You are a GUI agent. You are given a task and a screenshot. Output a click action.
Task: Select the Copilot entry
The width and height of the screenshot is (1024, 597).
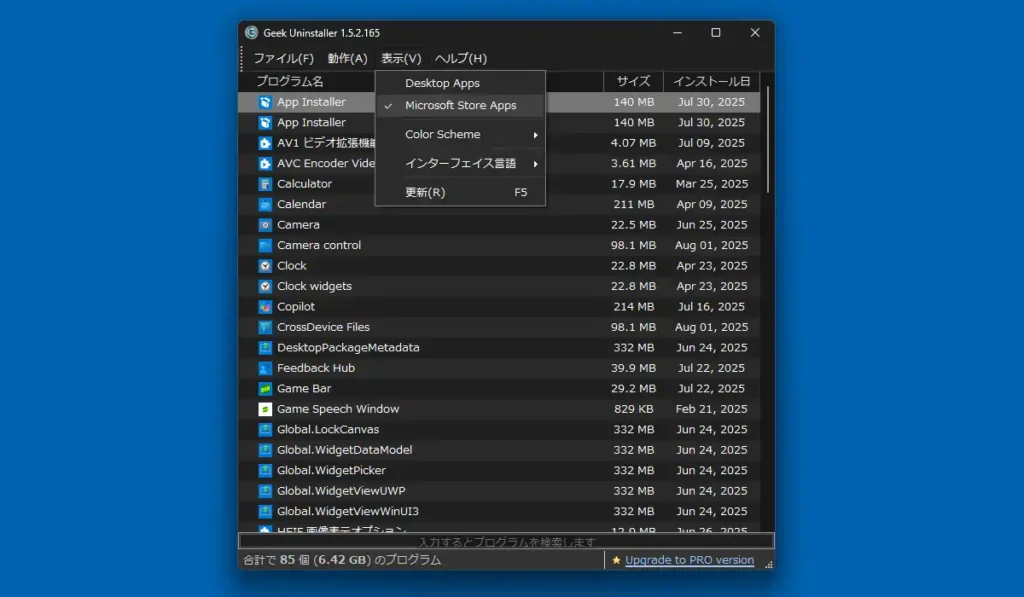point(296,307)
